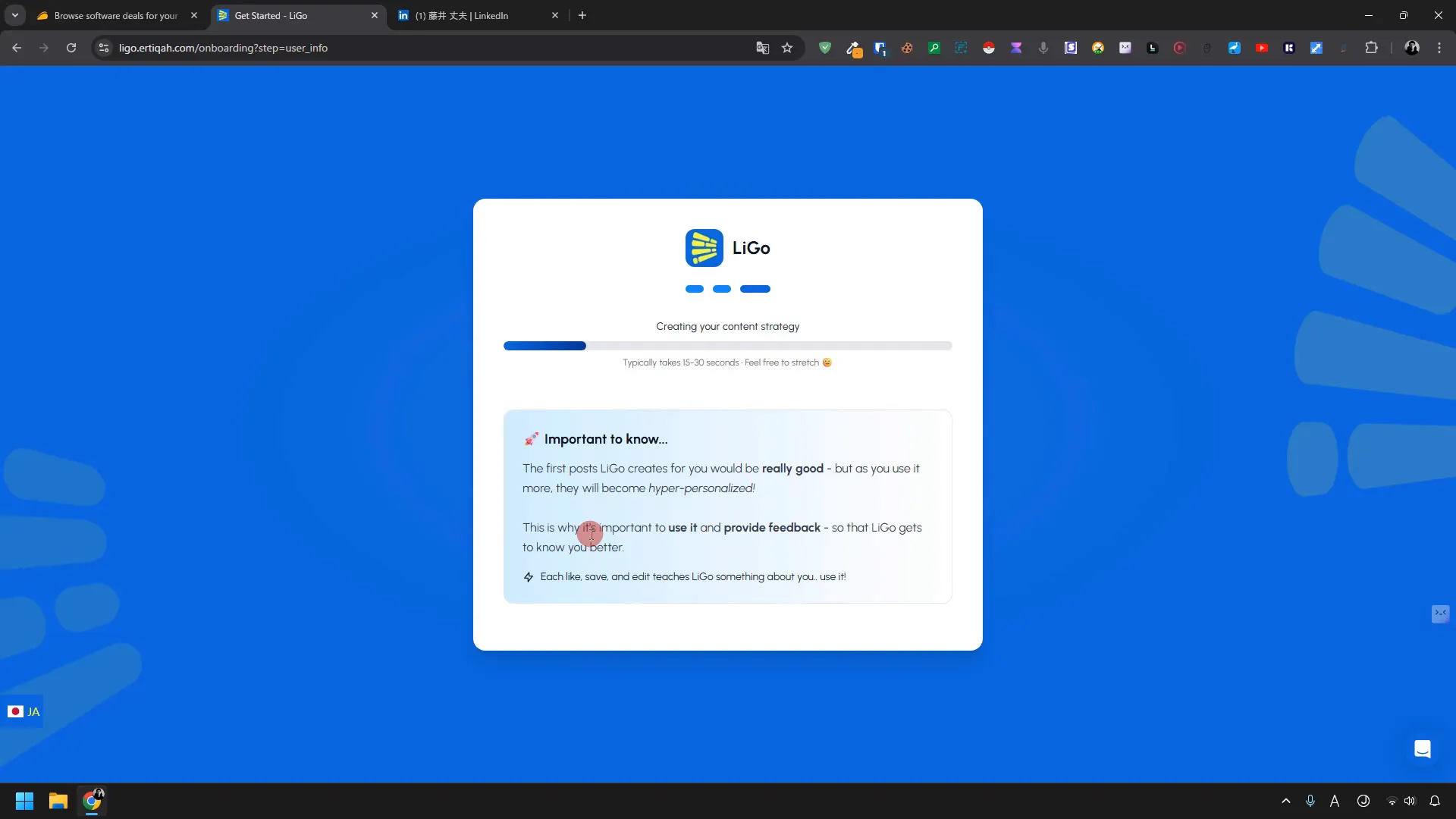Open the Wi-Fi network tray icon
The image size is (1456, 819).
(x=1392, y=801)
